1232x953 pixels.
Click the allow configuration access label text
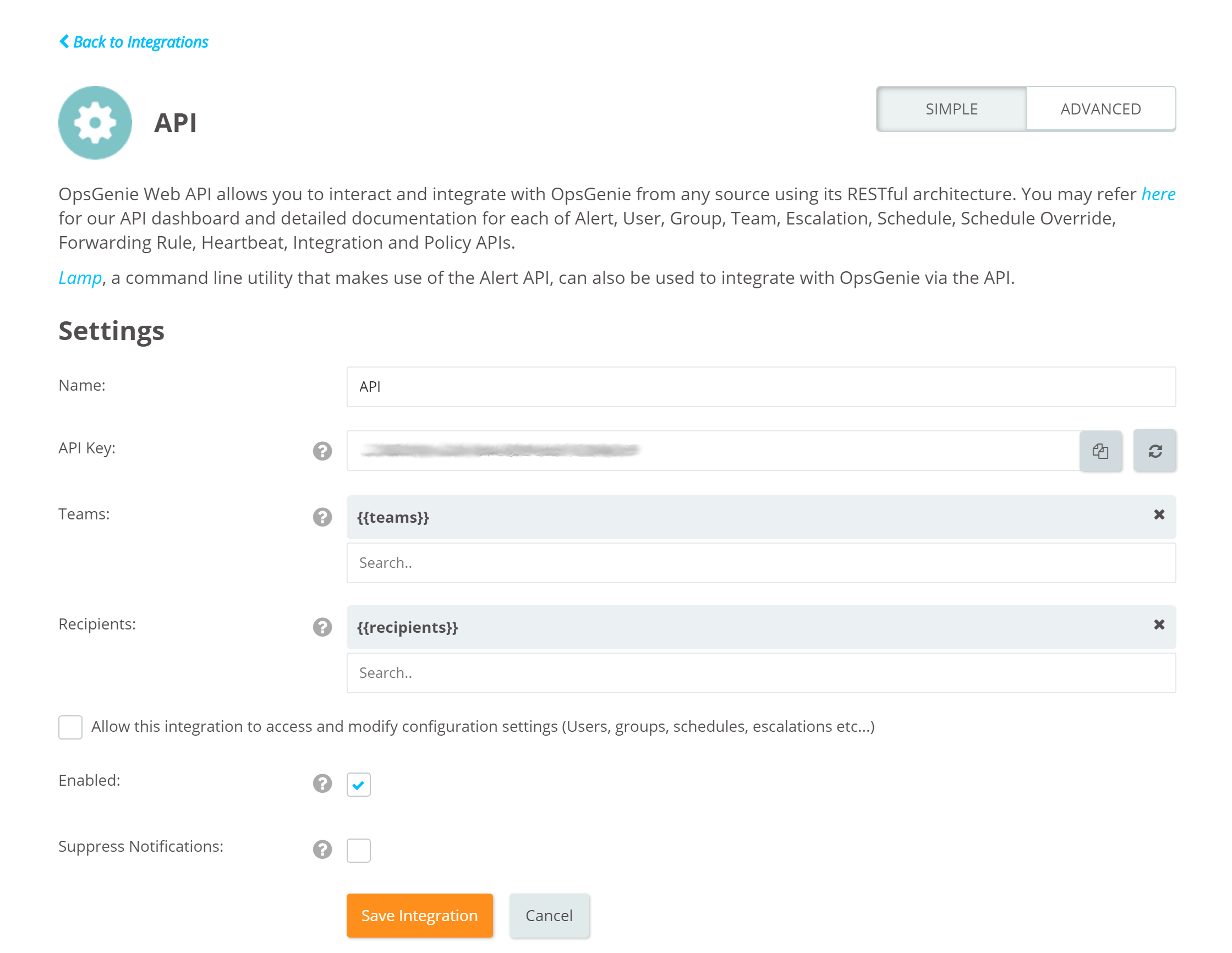point(483,726)
